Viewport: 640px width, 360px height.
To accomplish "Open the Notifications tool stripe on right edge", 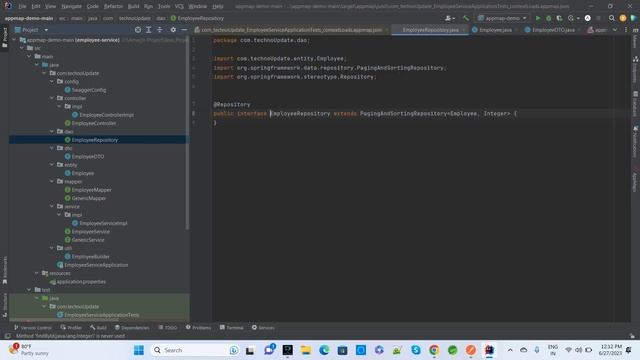I will [635, 142].
